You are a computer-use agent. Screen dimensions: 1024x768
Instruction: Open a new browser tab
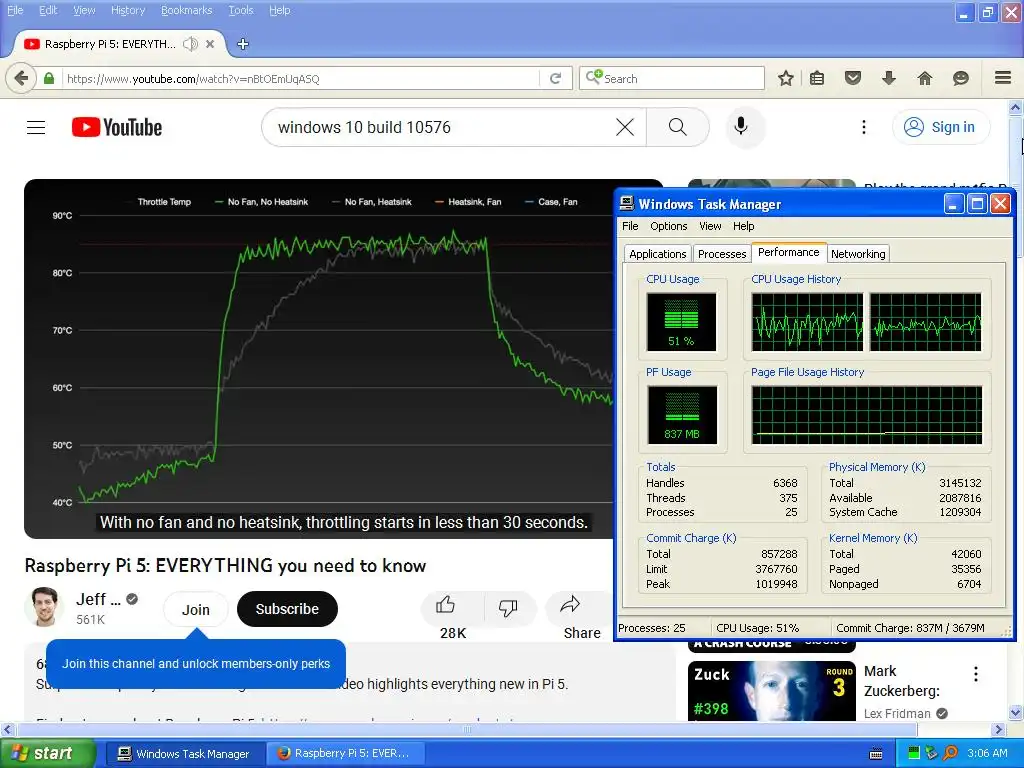pos(243,44)
